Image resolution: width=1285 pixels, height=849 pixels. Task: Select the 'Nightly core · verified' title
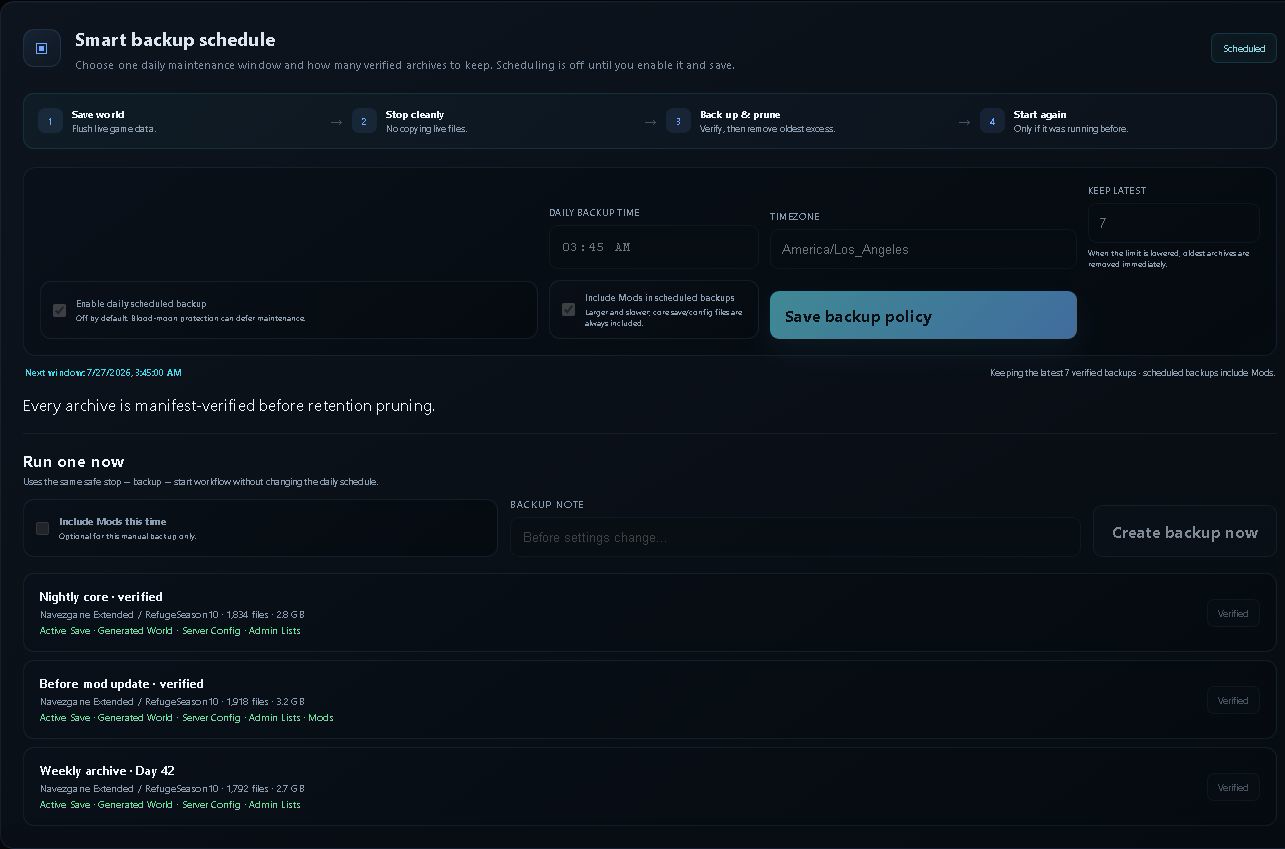coord(101,597)
